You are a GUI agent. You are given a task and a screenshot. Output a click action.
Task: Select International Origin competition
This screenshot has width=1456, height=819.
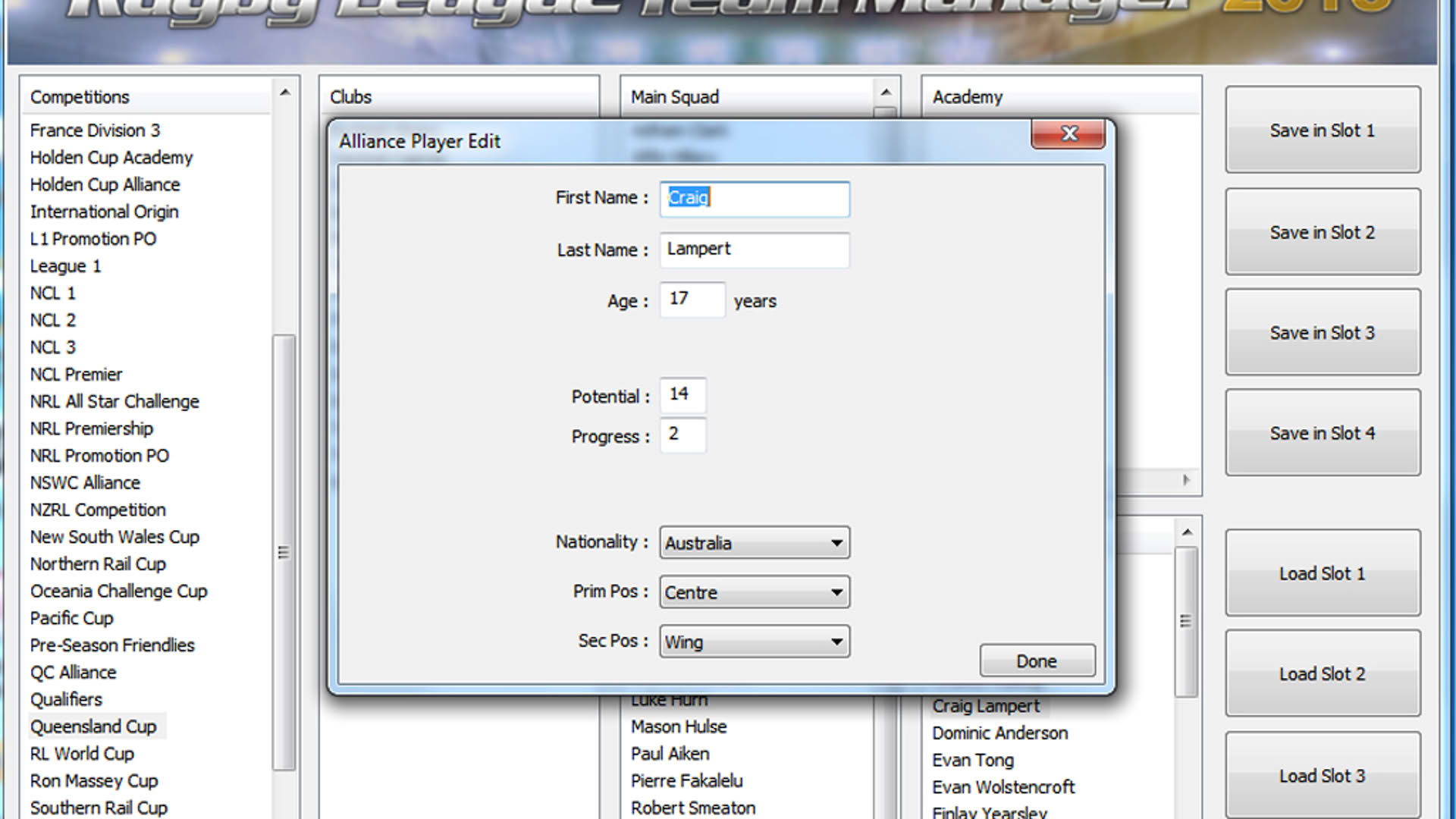(x=105, y=212)
